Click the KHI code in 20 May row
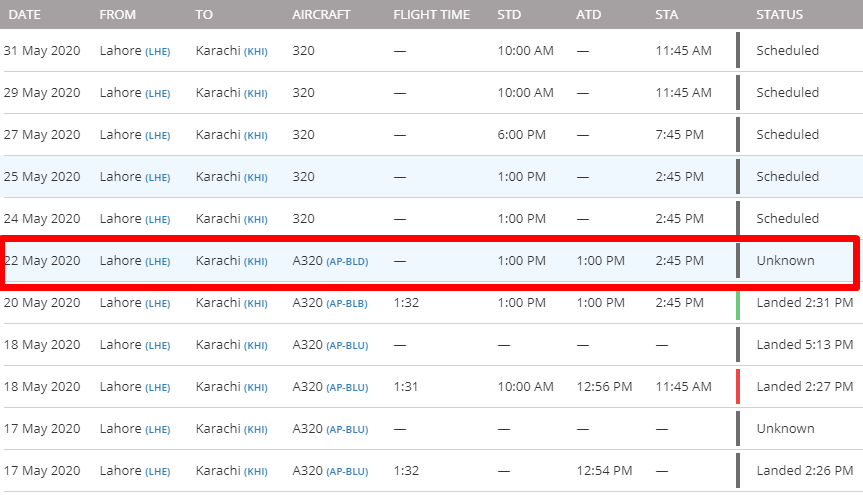863x495 pixels. pos(256,304)
